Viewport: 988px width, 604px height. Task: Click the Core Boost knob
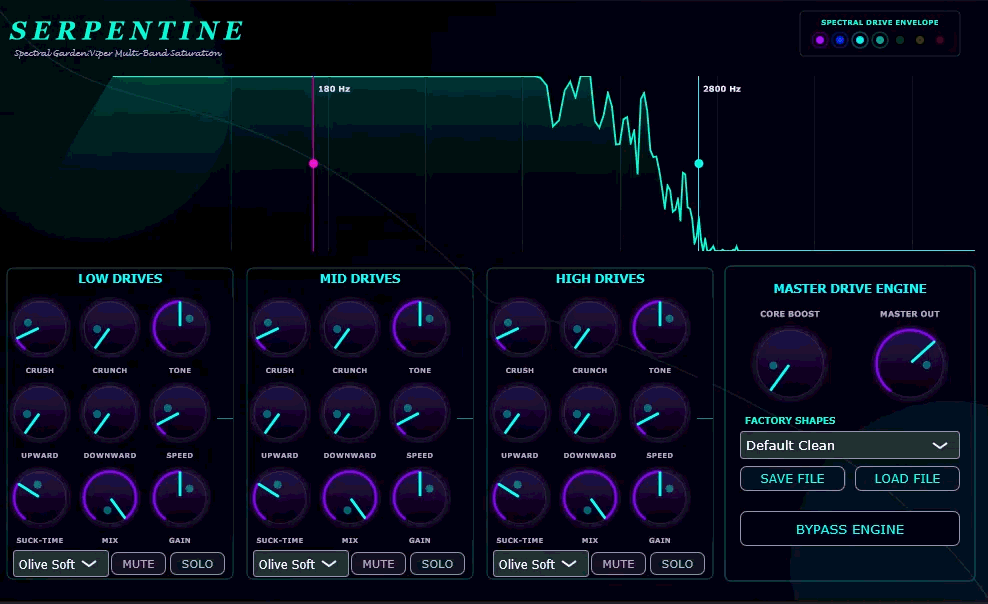(x=790, y=363)
